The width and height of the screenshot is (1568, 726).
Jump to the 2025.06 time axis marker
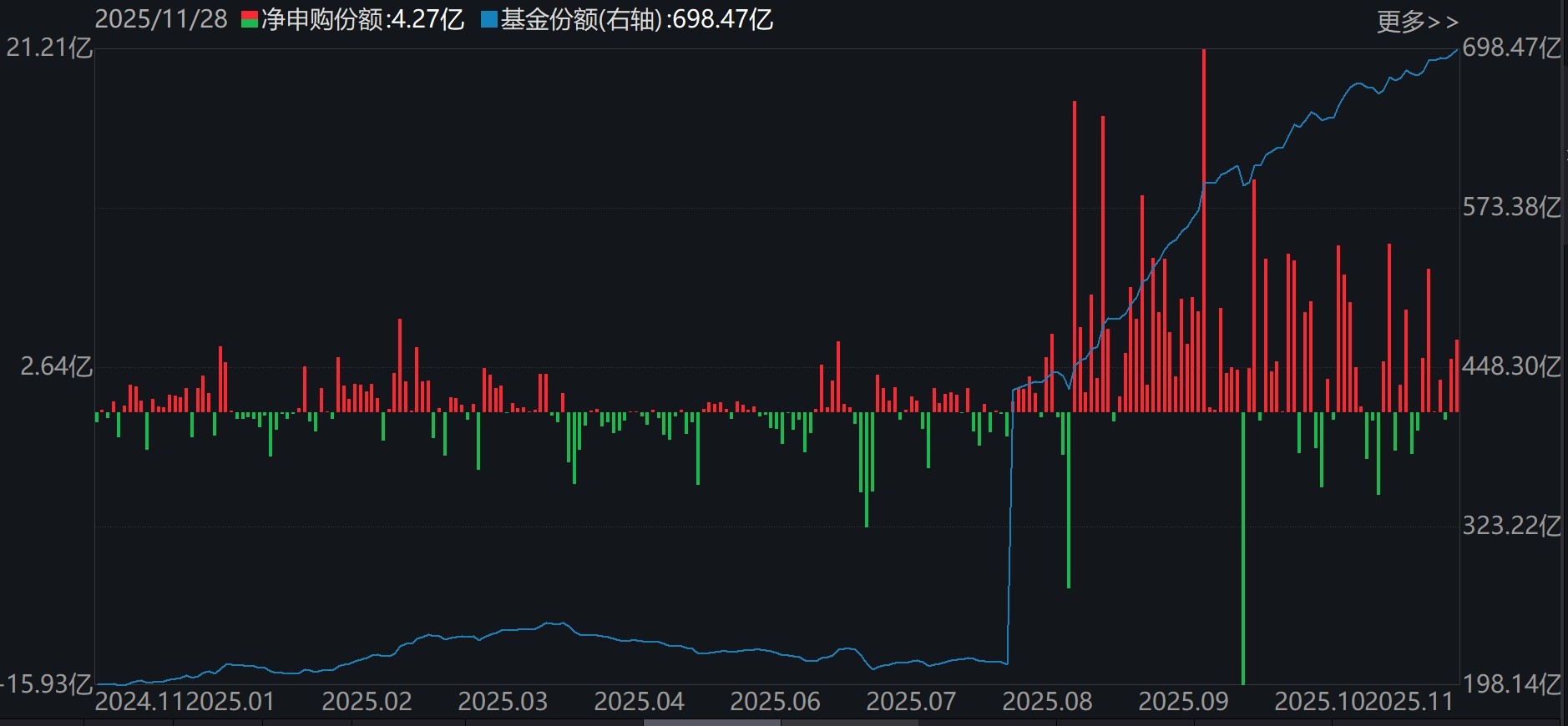tap(775, 702)
